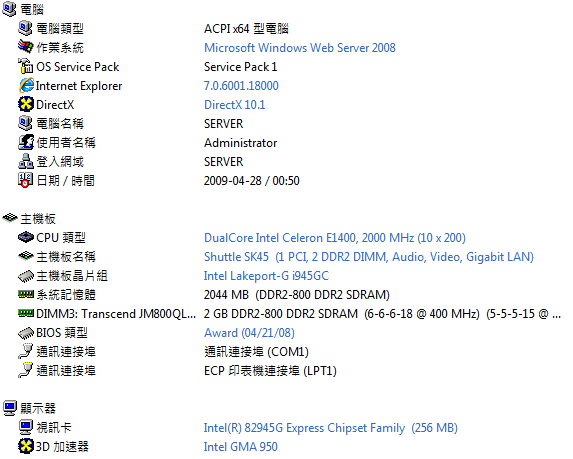Open the Intel Lakeport-G i945GC link
The height and width of the screenshot is (459, 573).
click(266, 276)
